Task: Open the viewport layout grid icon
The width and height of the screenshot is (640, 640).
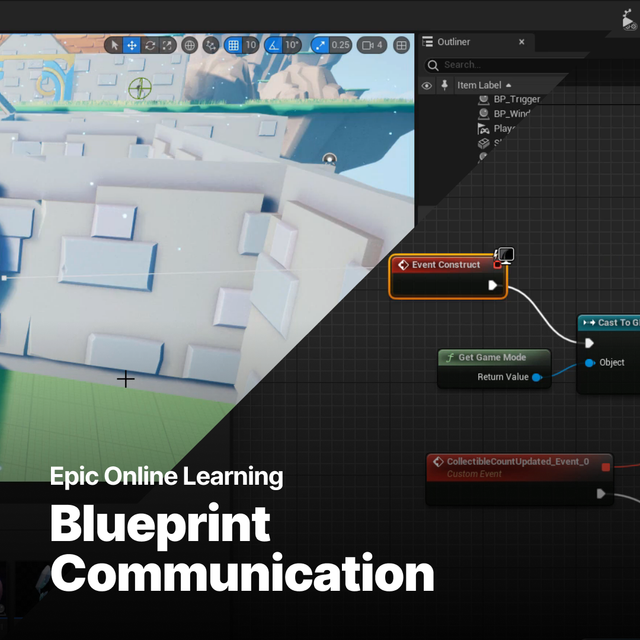Action: pos(401,45)
